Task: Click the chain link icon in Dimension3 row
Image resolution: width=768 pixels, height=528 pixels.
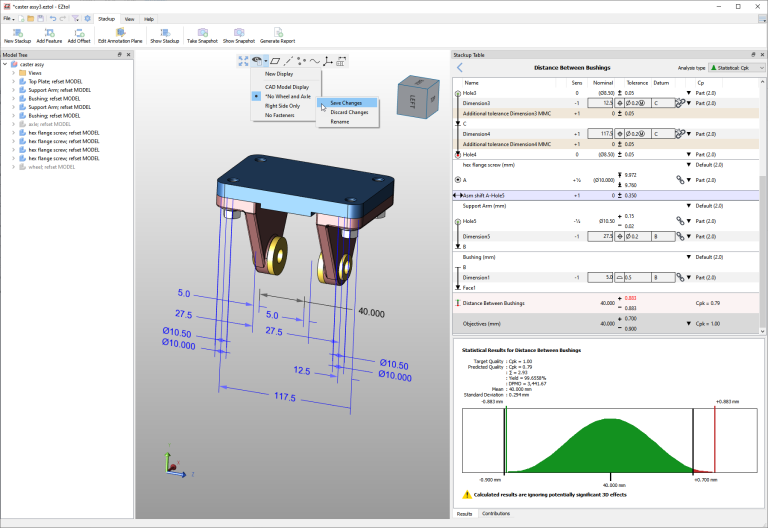Action: click(680, 103)
